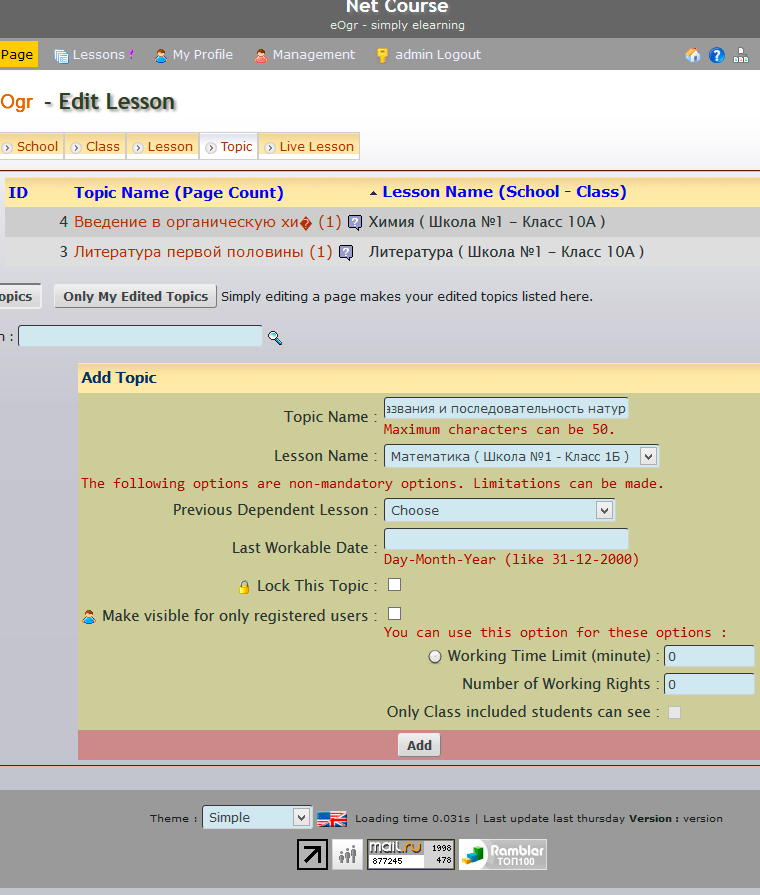The width and height of the screenshot is (760, 895).
Task: Click the search magnifier icon
Action: [x=275, y=338]
